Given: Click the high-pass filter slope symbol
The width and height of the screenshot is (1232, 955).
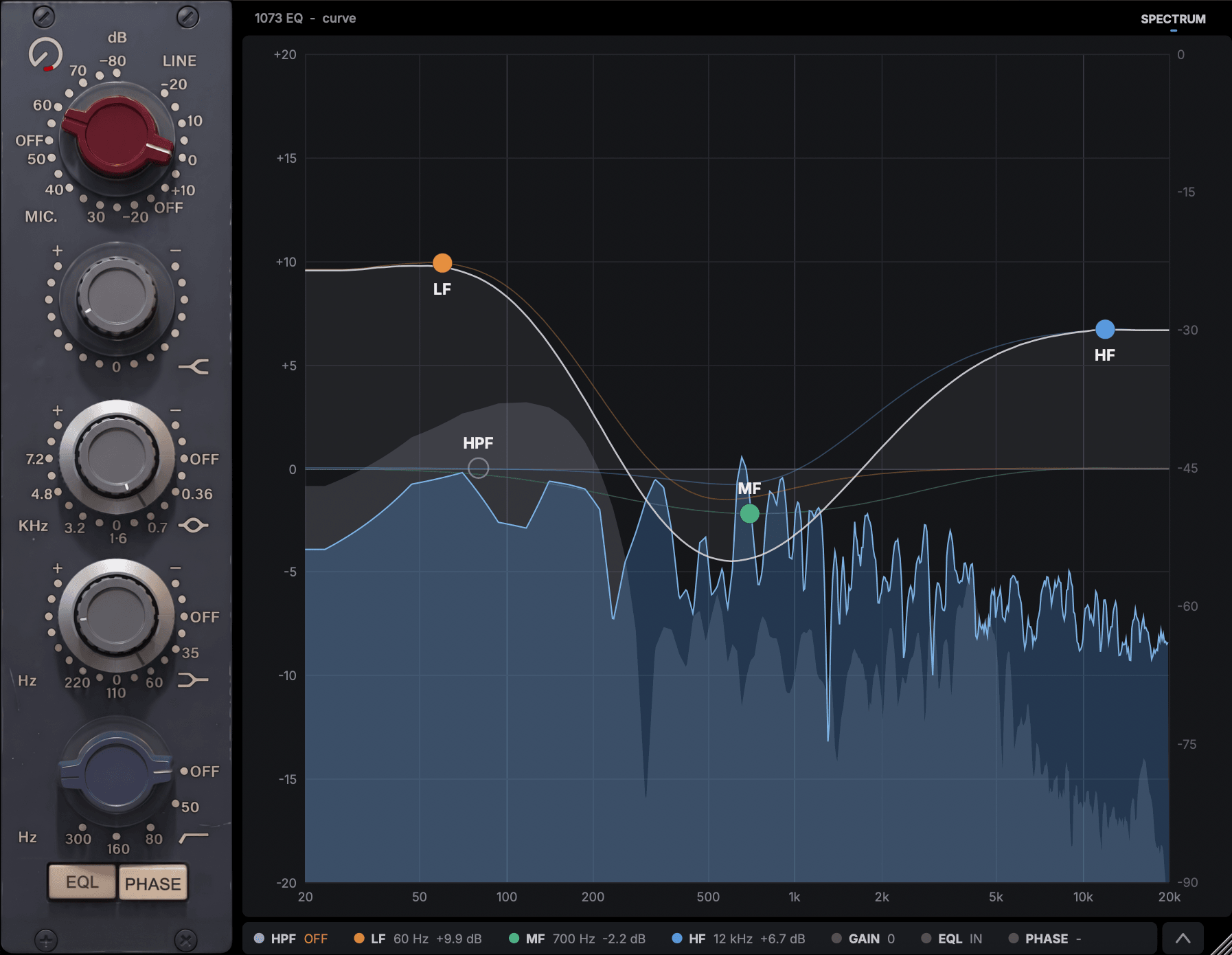Looking at the screenshot, I should pos(194,838).
